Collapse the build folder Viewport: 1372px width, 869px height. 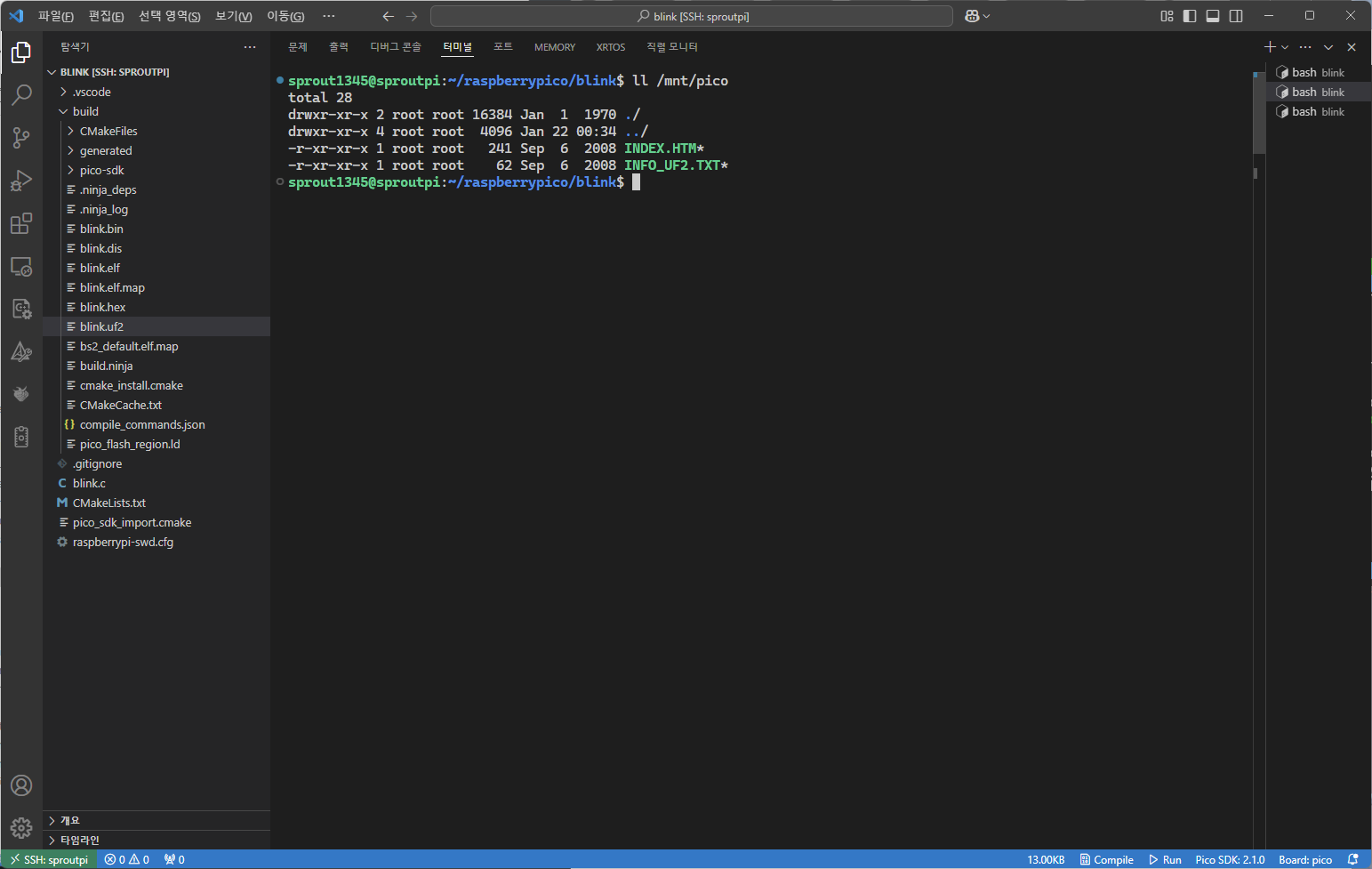tap(156, 111)
